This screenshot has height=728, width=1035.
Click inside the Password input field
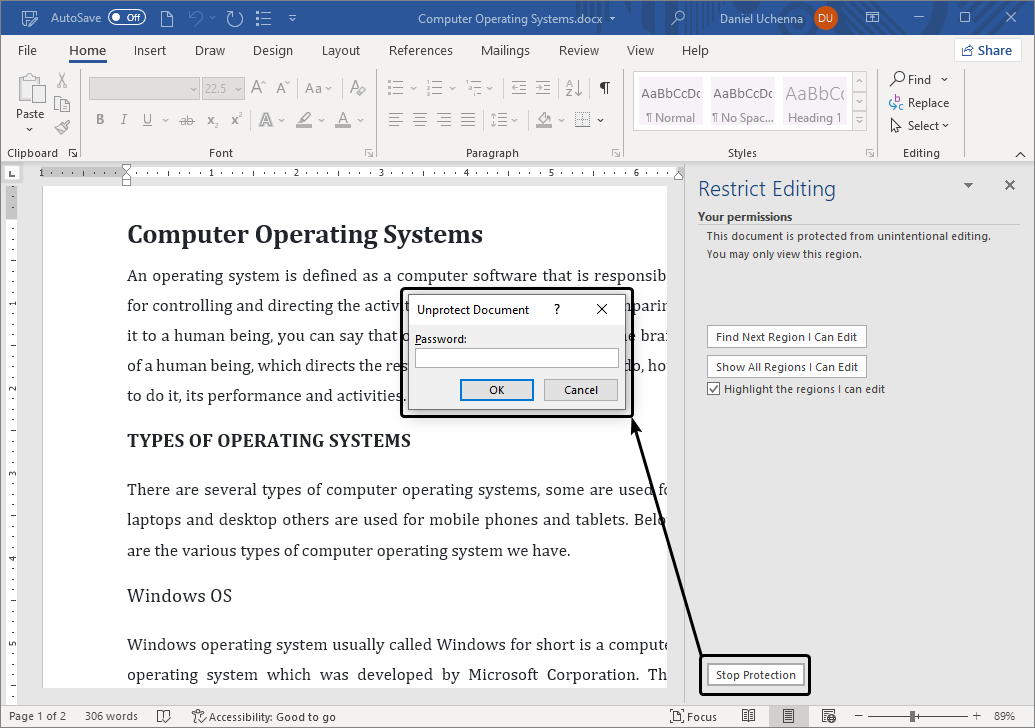pyautogui.click(x=516, y=358)
